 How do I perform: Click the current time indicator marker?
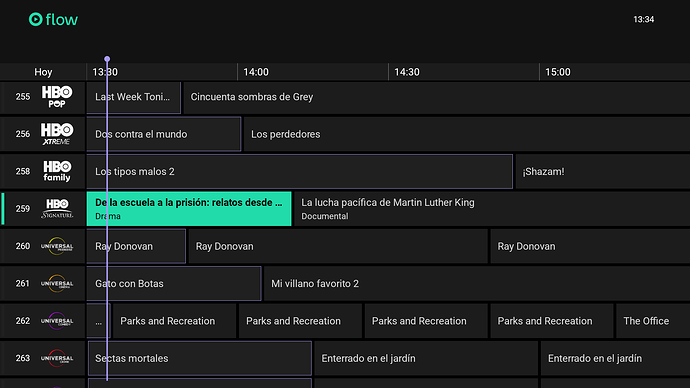pyautogui.click(x=107, y=59)
